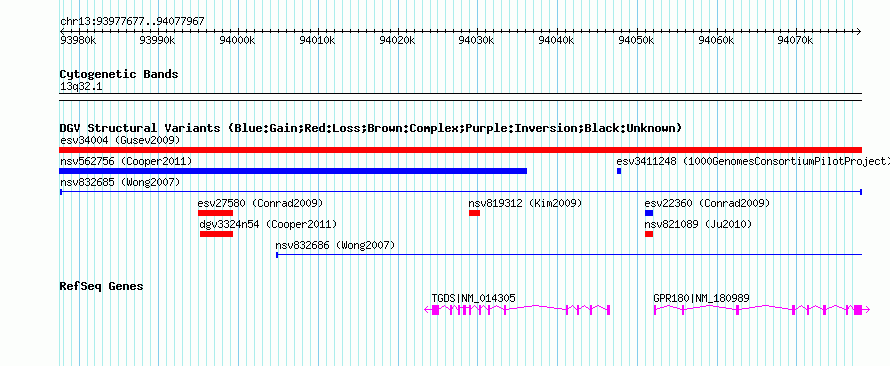Click the RefSeq Genes track title
Screen dimensions: 890x366
101,286
